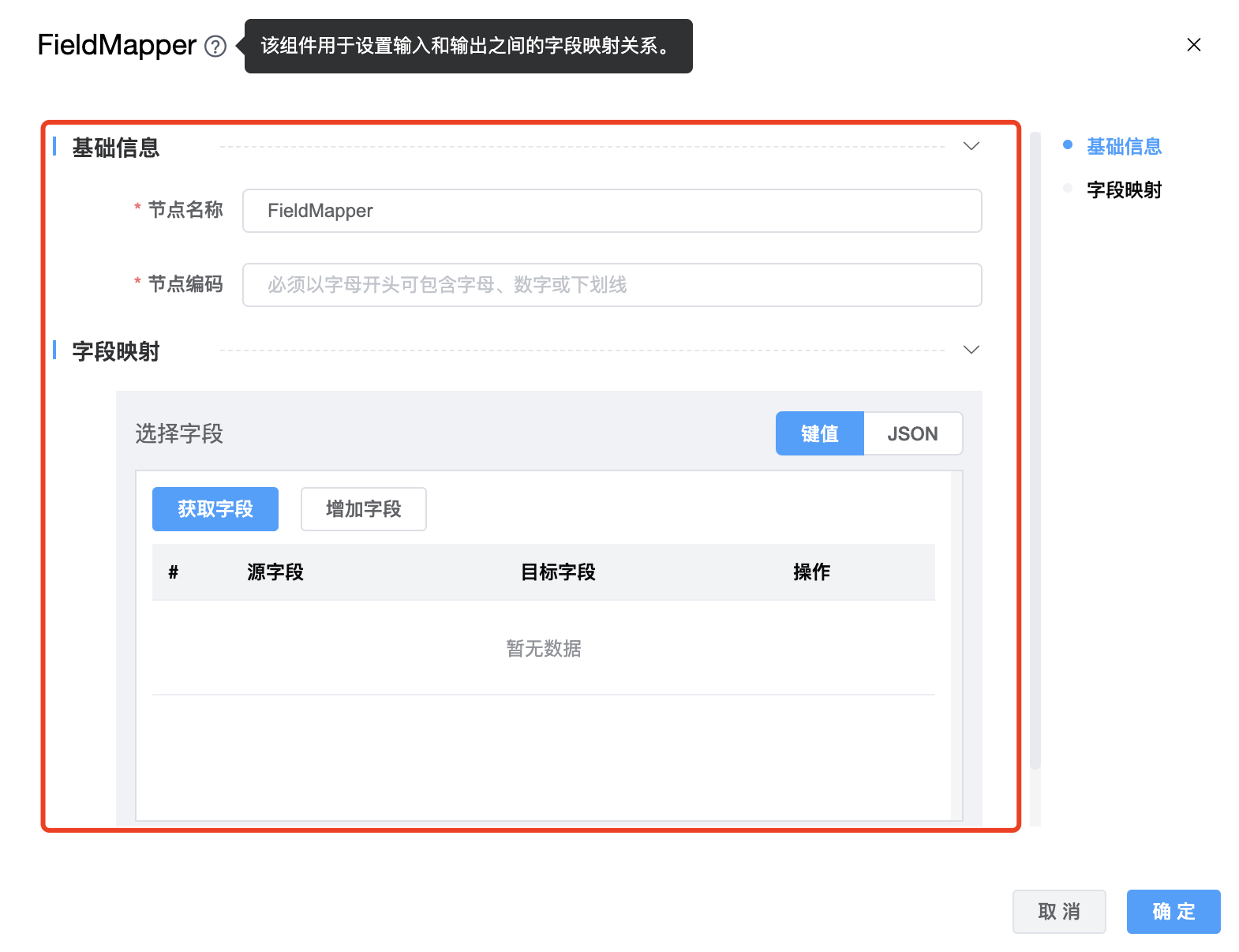Click the 目标字段 column header
Screen dimensions: 1239x952
pos(558,572)
